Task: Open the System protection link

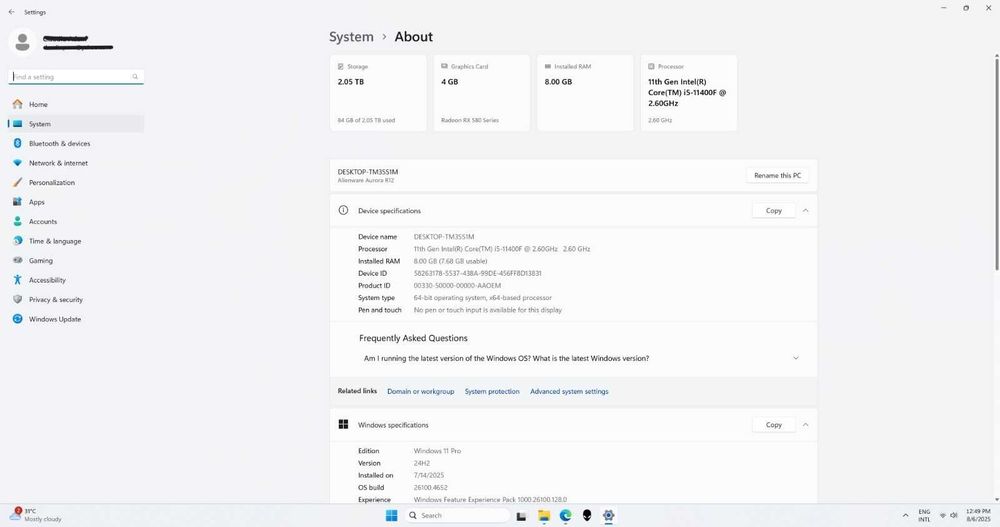Action: (x=492, y=392)
